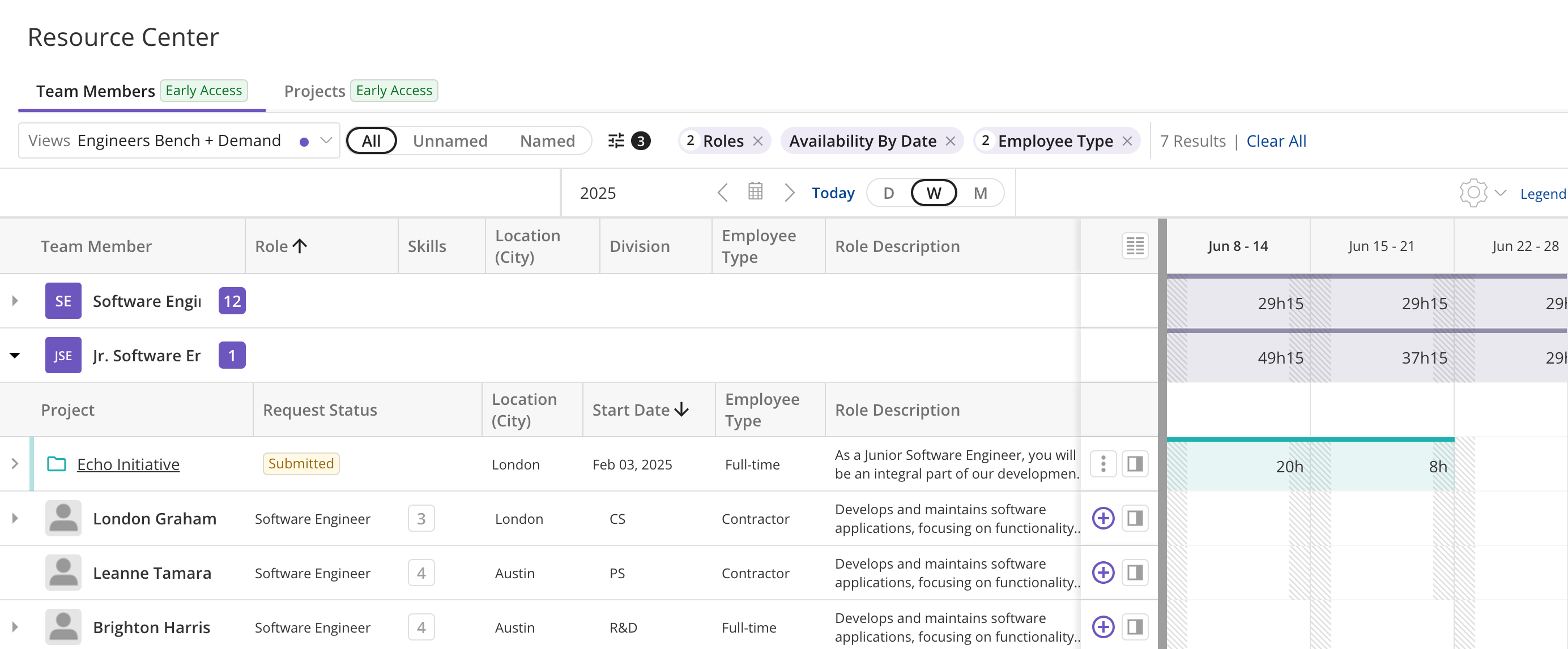Open the three-dot menu for Echo Initiative
Screen dimensions: 1568x649
[x=1103, y=464]
